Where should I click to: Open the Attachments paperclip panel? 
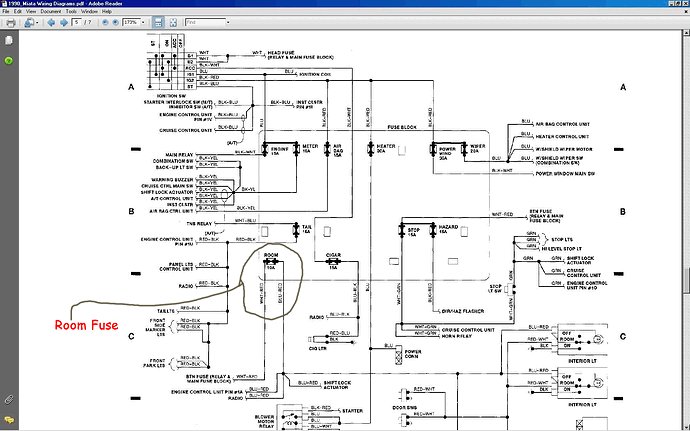pos(9,400)
